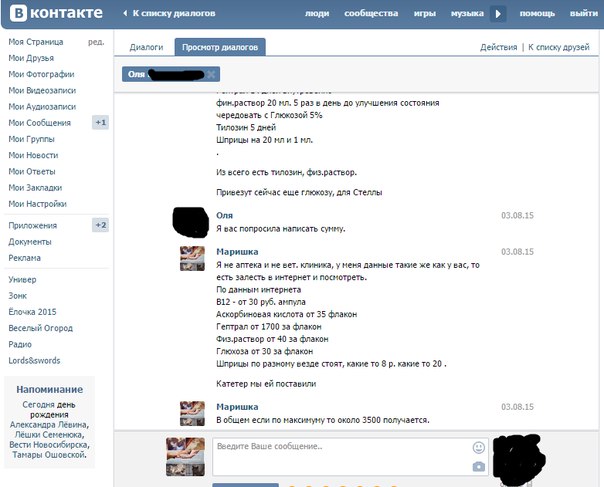604x487 pixels.
Task: Click the К списку друзей link
Action: [x=561, y=47]
